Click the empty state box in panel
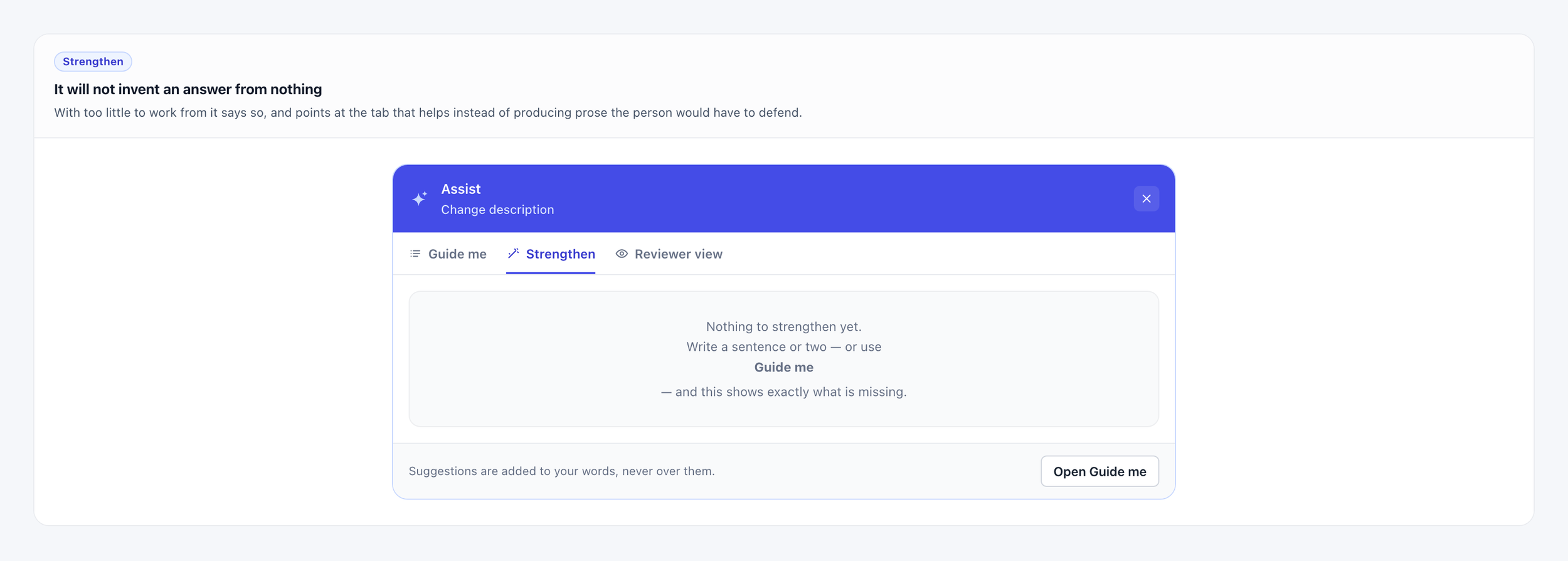This screenshot has width=1568, height=561. point(783,359)
